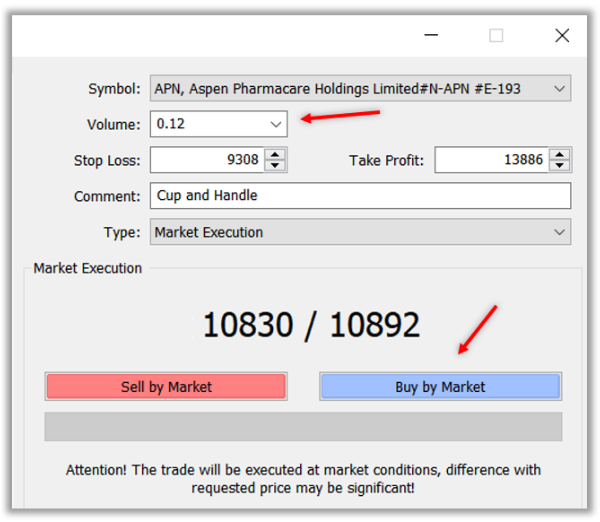Decrease Stop Loss with down arrow

click(x=275, y=165)
